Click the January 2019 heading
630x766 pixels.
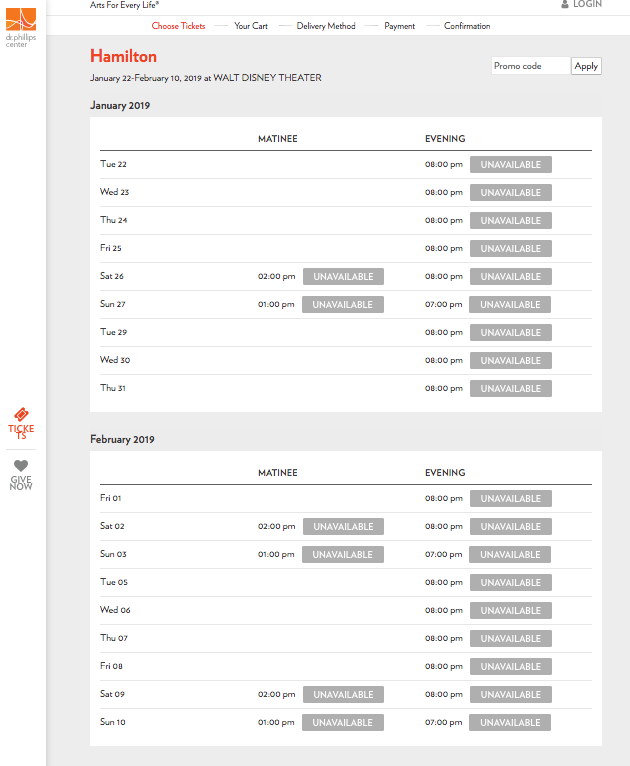[120, 106]
